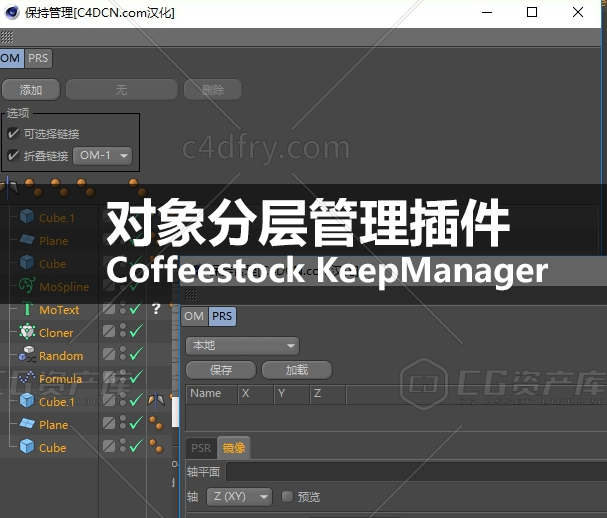The height and width of the screenshot is (518, 607).
Task: Click the bright blue plane icon below Formula
Action: coord(27,424)
